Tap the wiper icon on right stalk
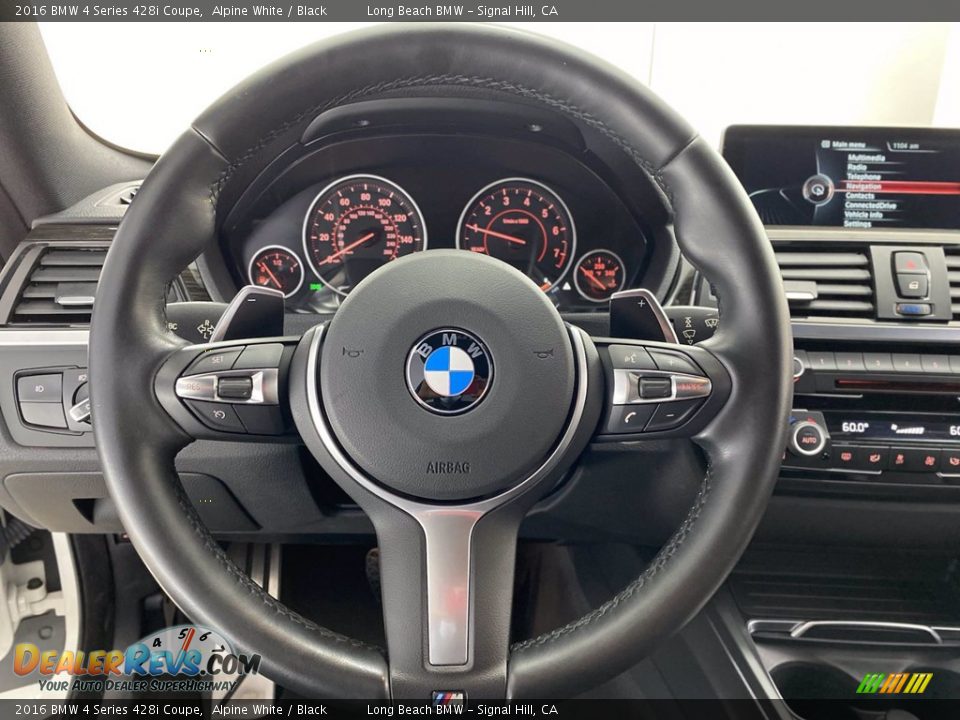Image resolution: width=960 pixels, height=720 pixels. coord(689,334)
